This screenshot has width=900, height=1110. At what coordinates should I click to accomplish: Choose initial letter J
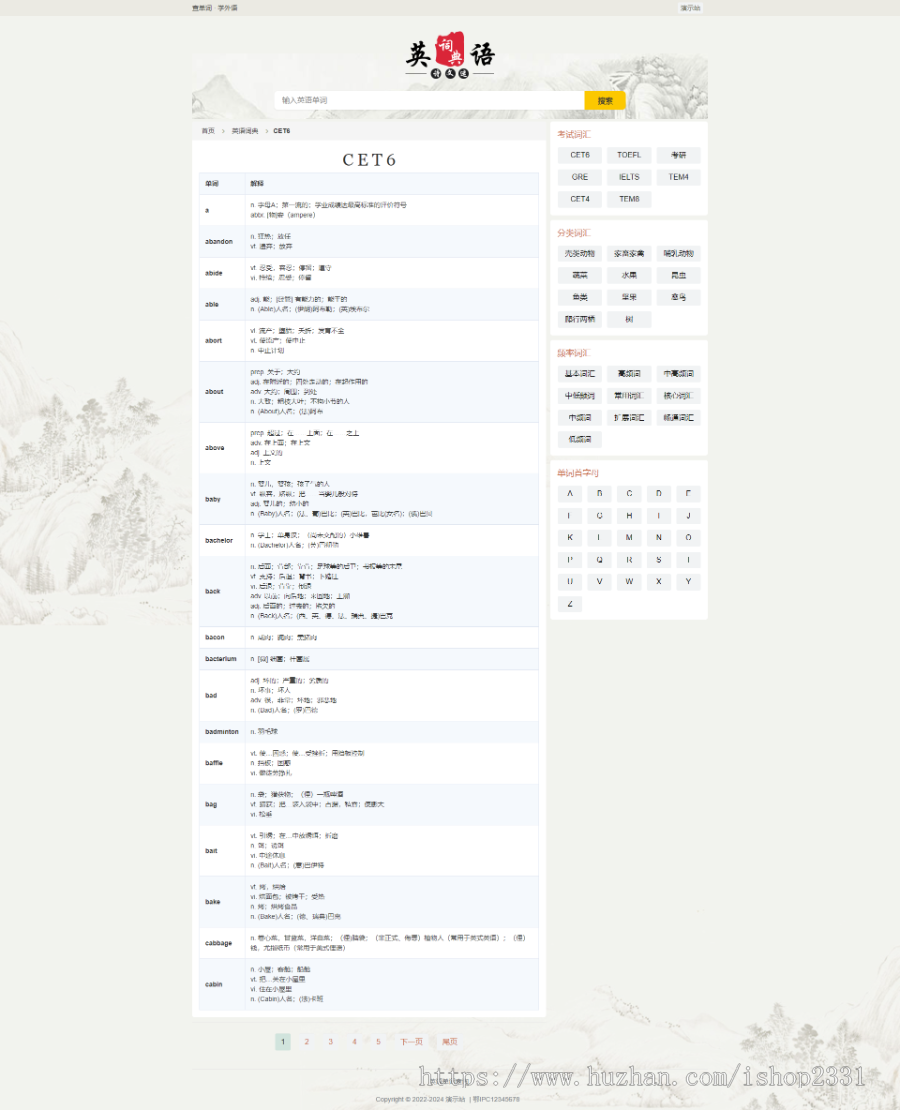pos(688,516)
